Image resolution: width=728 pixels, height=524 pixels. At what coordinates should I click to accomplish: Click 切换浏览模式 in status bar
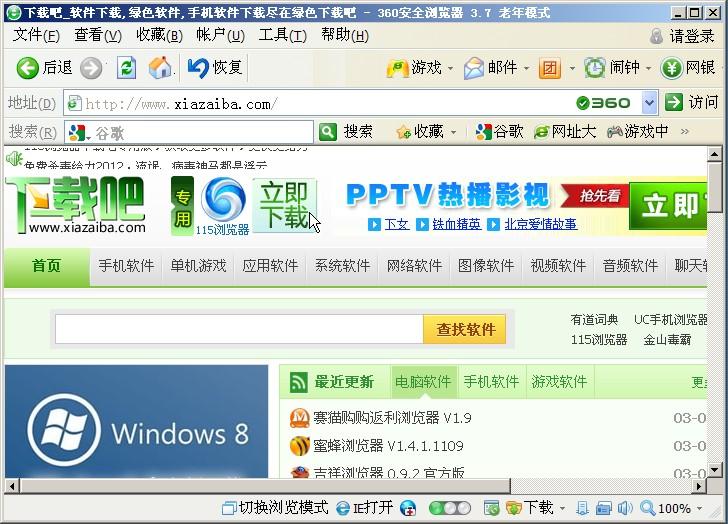275,508
